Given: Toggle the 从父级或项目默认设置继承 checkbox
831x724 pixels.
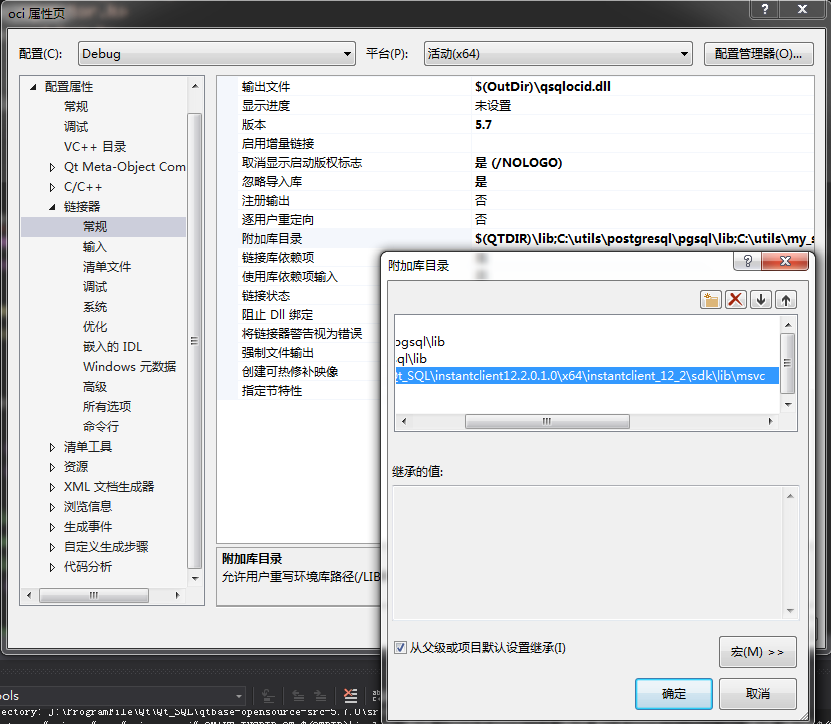Looking at the screenshot, I should coord(400,648).
